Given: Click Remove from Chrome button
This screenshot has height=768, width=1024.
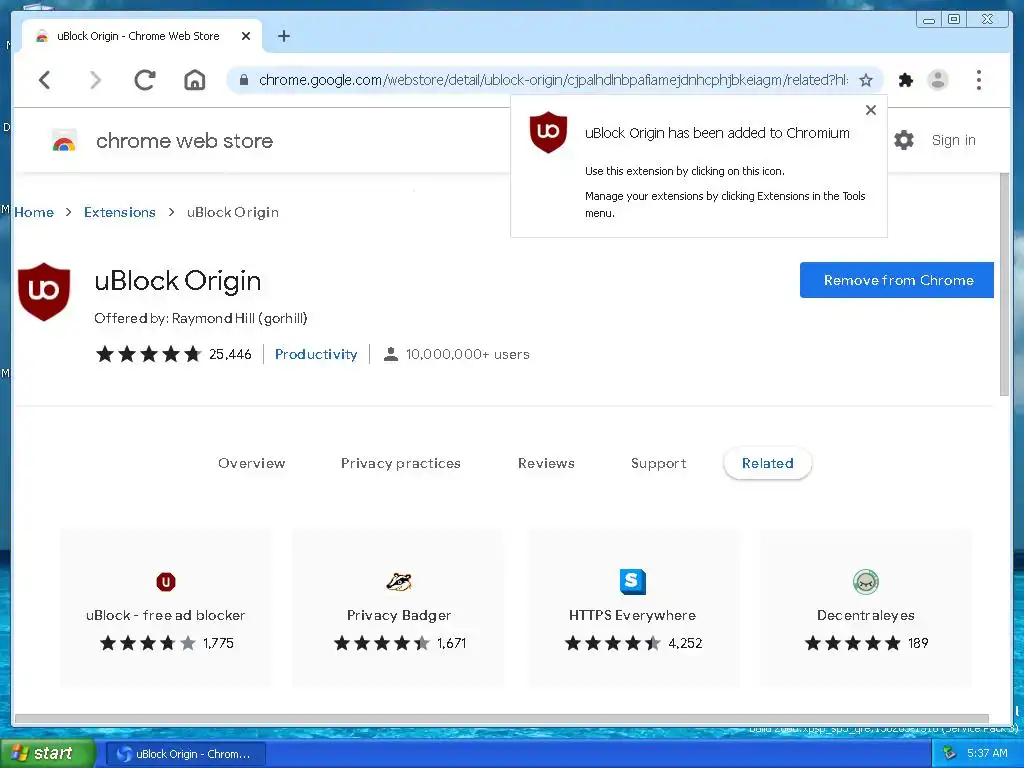Looking at the screenshot, I should (x=897, y=280).
